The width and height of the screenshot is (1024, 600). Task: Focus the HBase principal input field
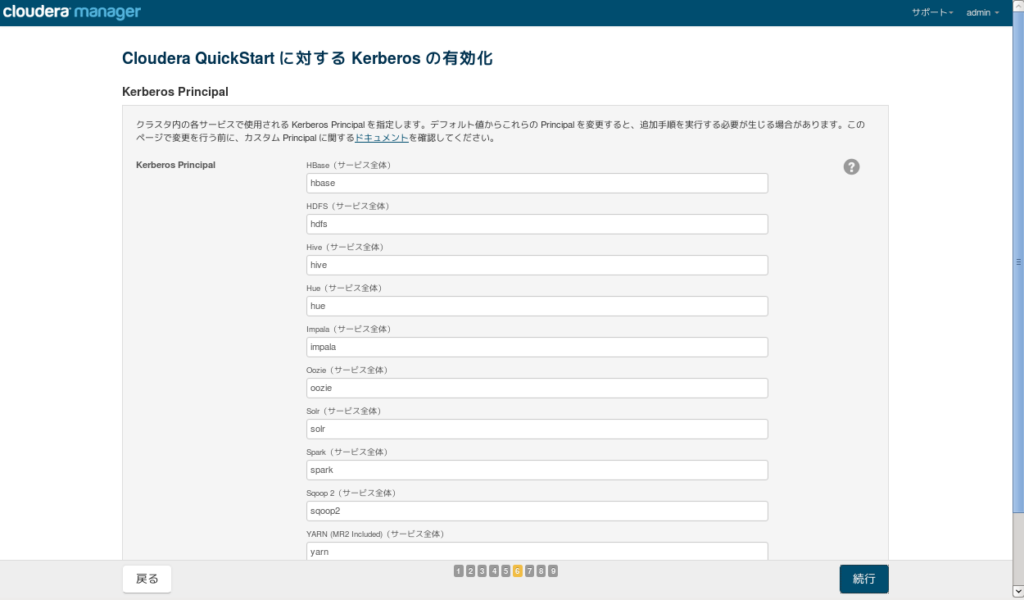coord(537,183)
